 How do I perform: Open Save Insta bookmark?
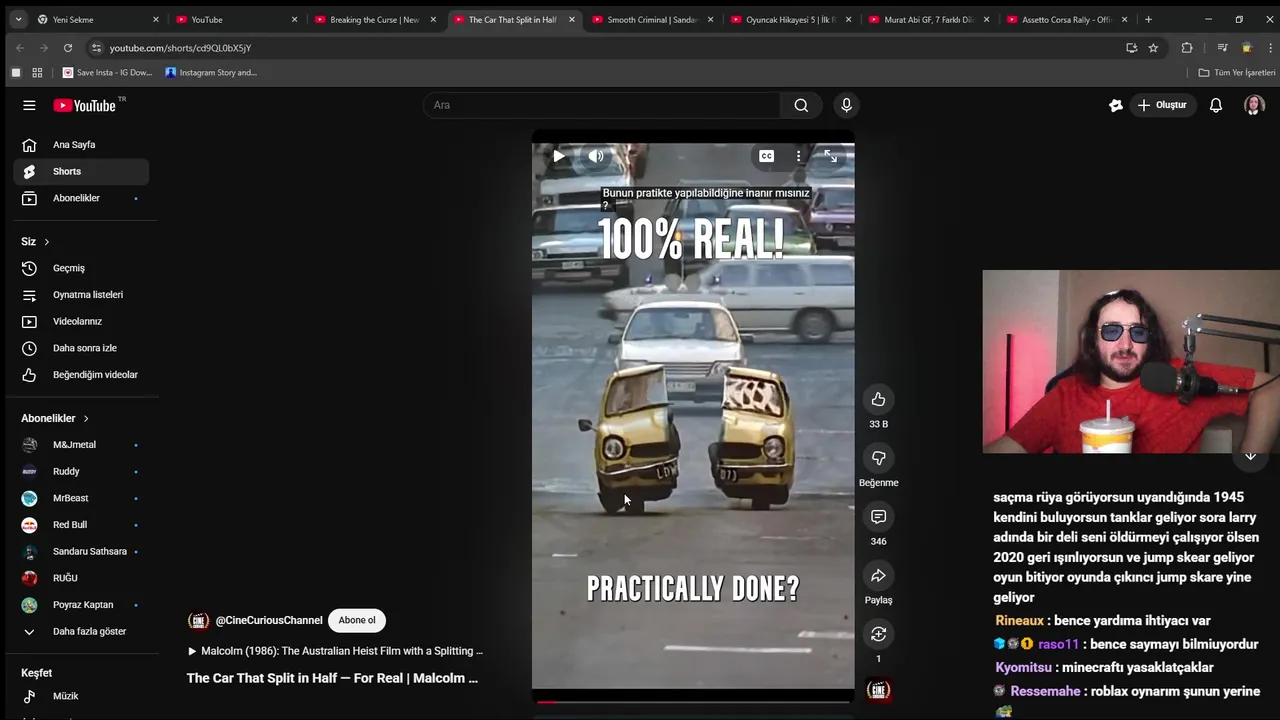tap(107, 73)
